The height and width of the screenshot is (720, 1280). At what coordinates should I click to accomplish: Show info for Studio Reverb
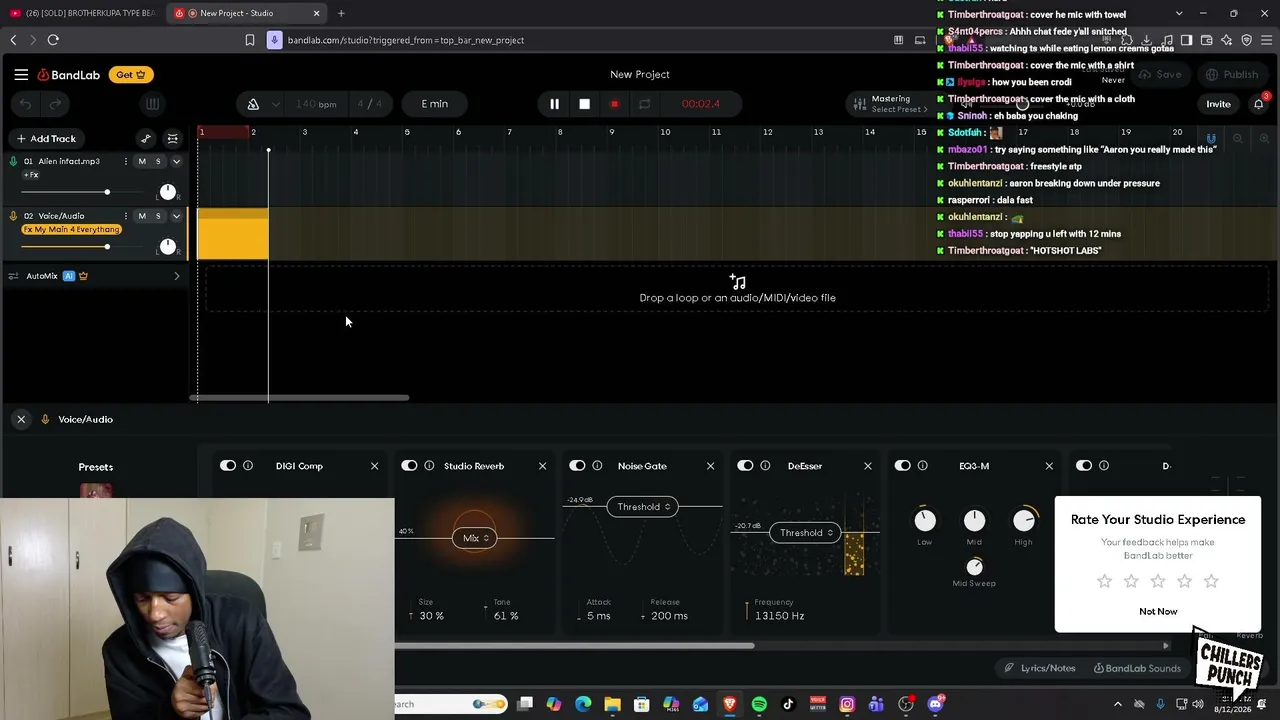pos(429,466)
